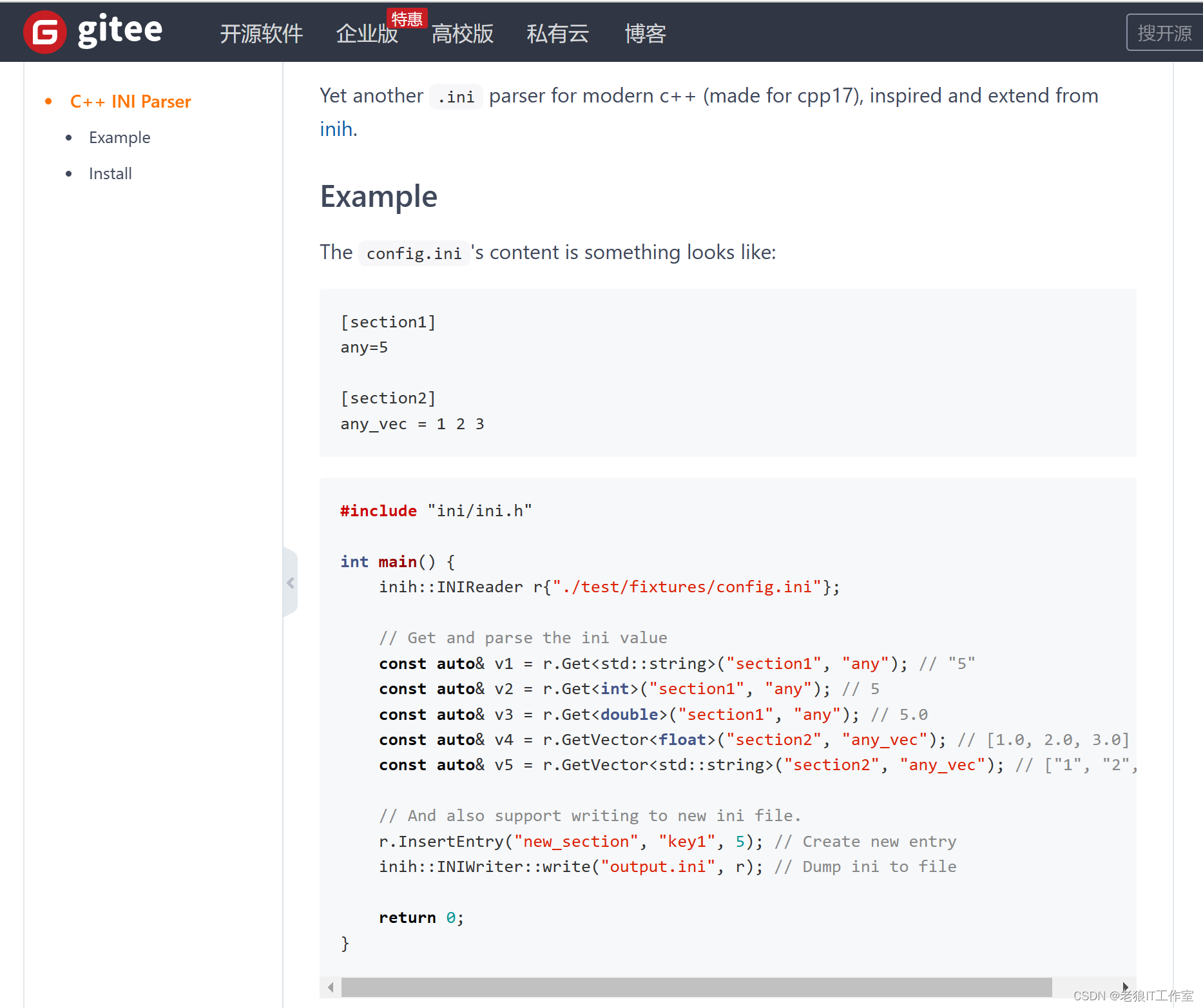
Task: Click the inline config.ini code tag
Action: click(414, 253)
